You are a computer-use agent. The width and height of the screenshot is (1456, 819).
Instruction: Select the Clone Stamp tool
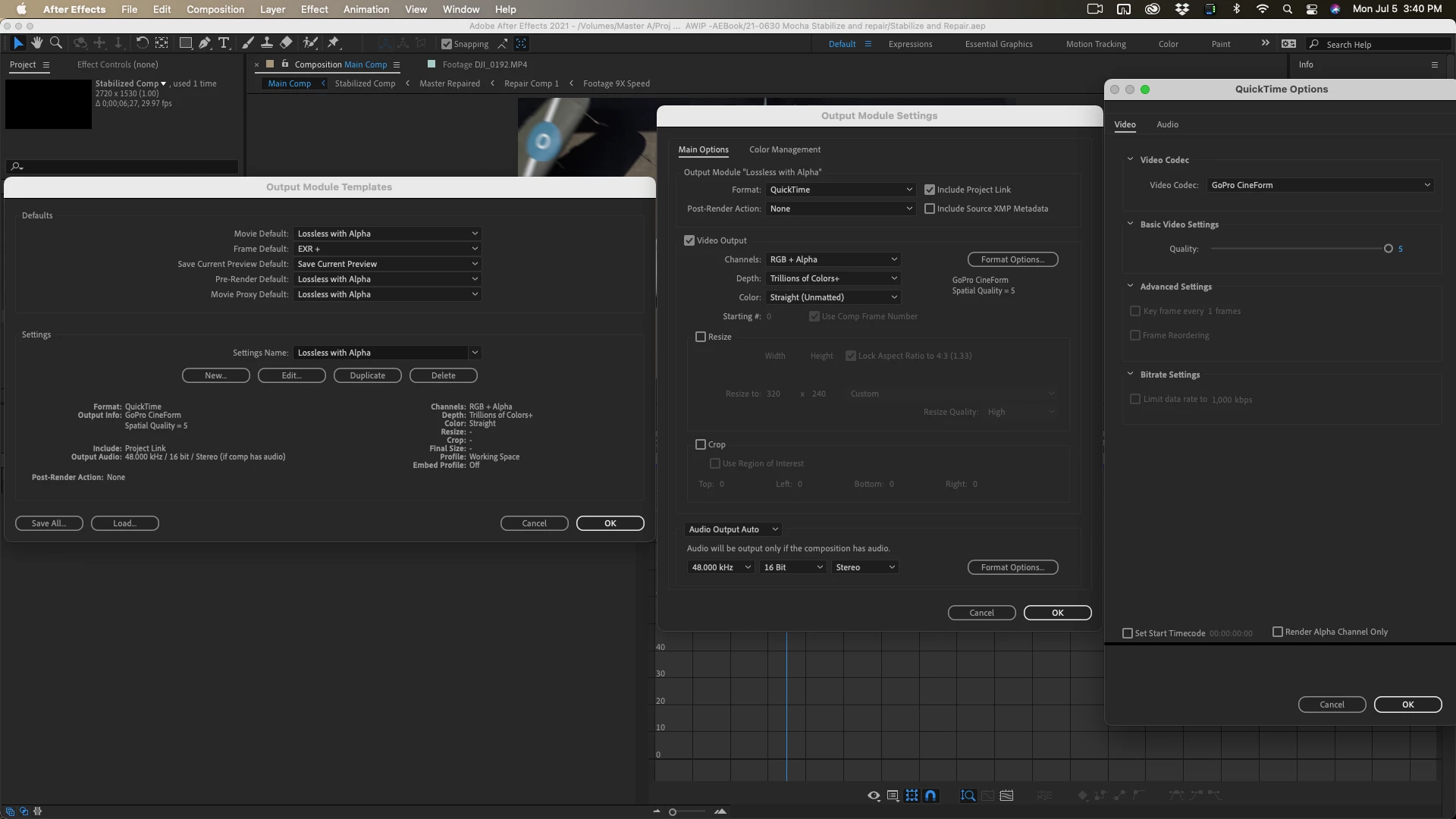[267, 43]
